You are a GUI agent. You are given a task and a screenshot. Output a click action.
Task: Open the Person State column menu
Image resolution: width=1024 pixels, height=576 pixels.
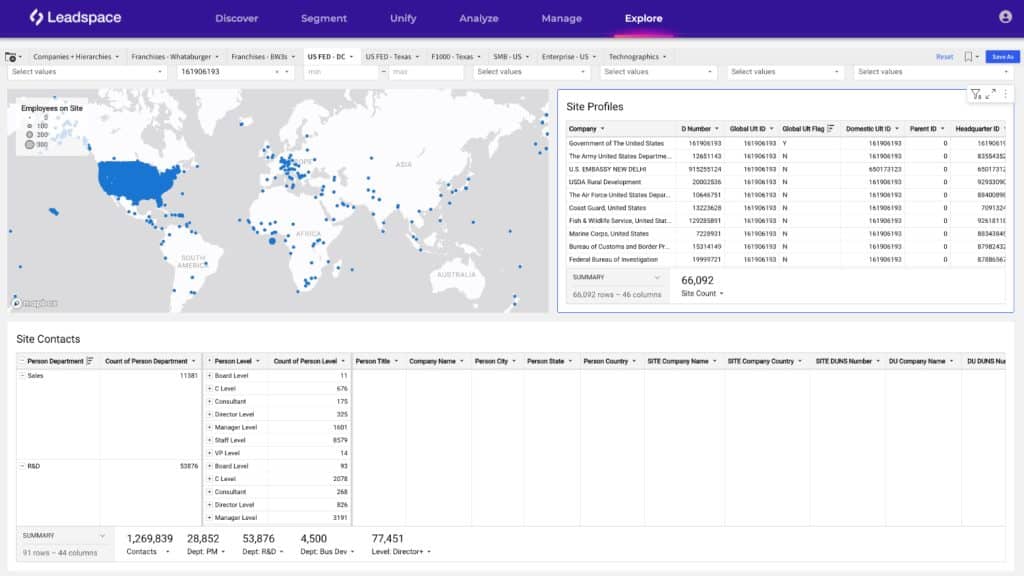[570, 361]
